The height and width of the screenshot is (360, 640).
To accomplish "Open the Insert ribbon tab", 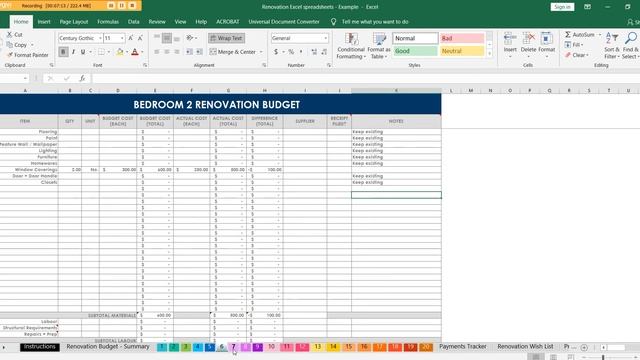I will pyautogui.click(x=44, y=22).
